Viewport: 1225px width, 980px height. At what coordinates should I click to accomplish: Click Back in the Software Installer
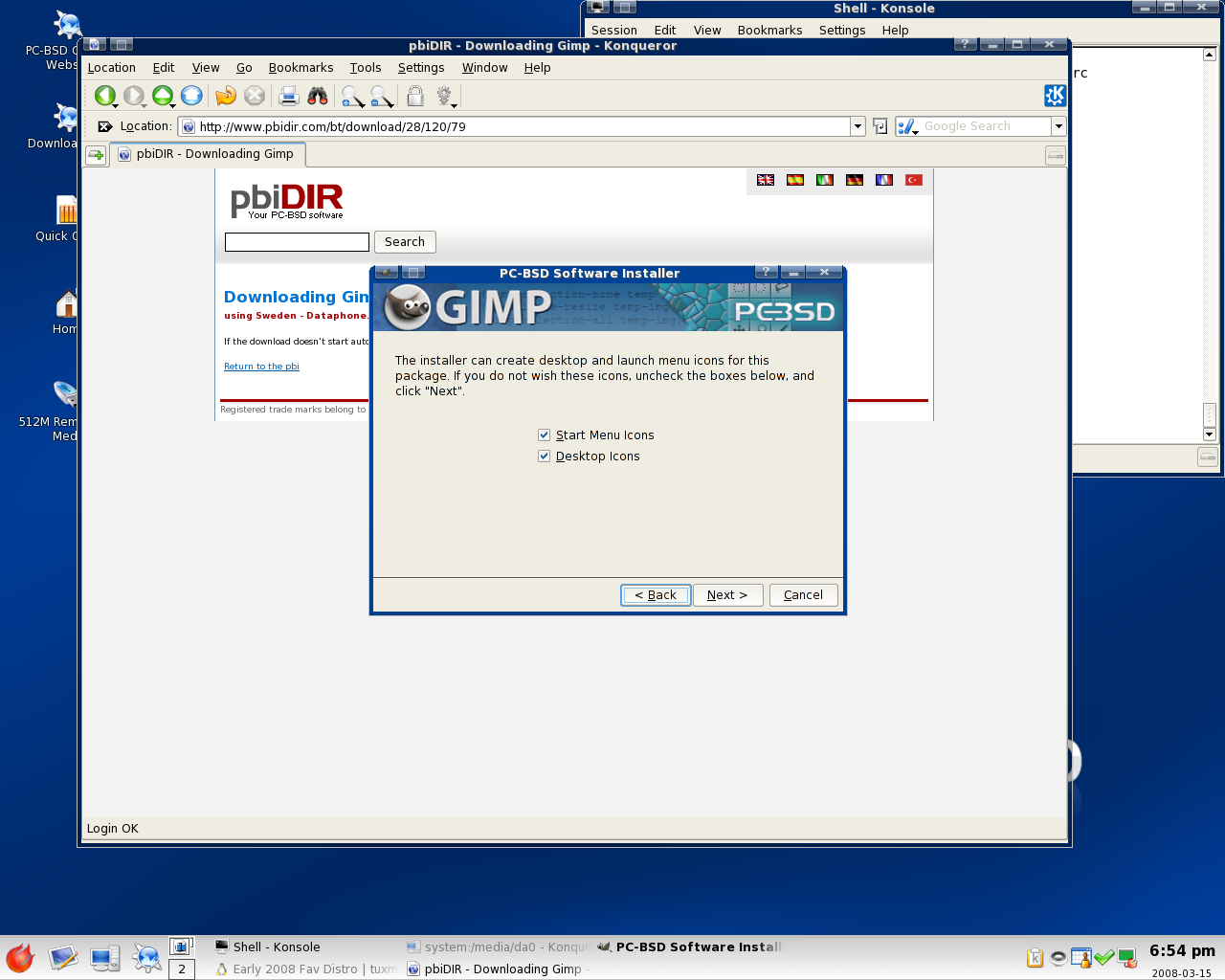coord(656,595)
